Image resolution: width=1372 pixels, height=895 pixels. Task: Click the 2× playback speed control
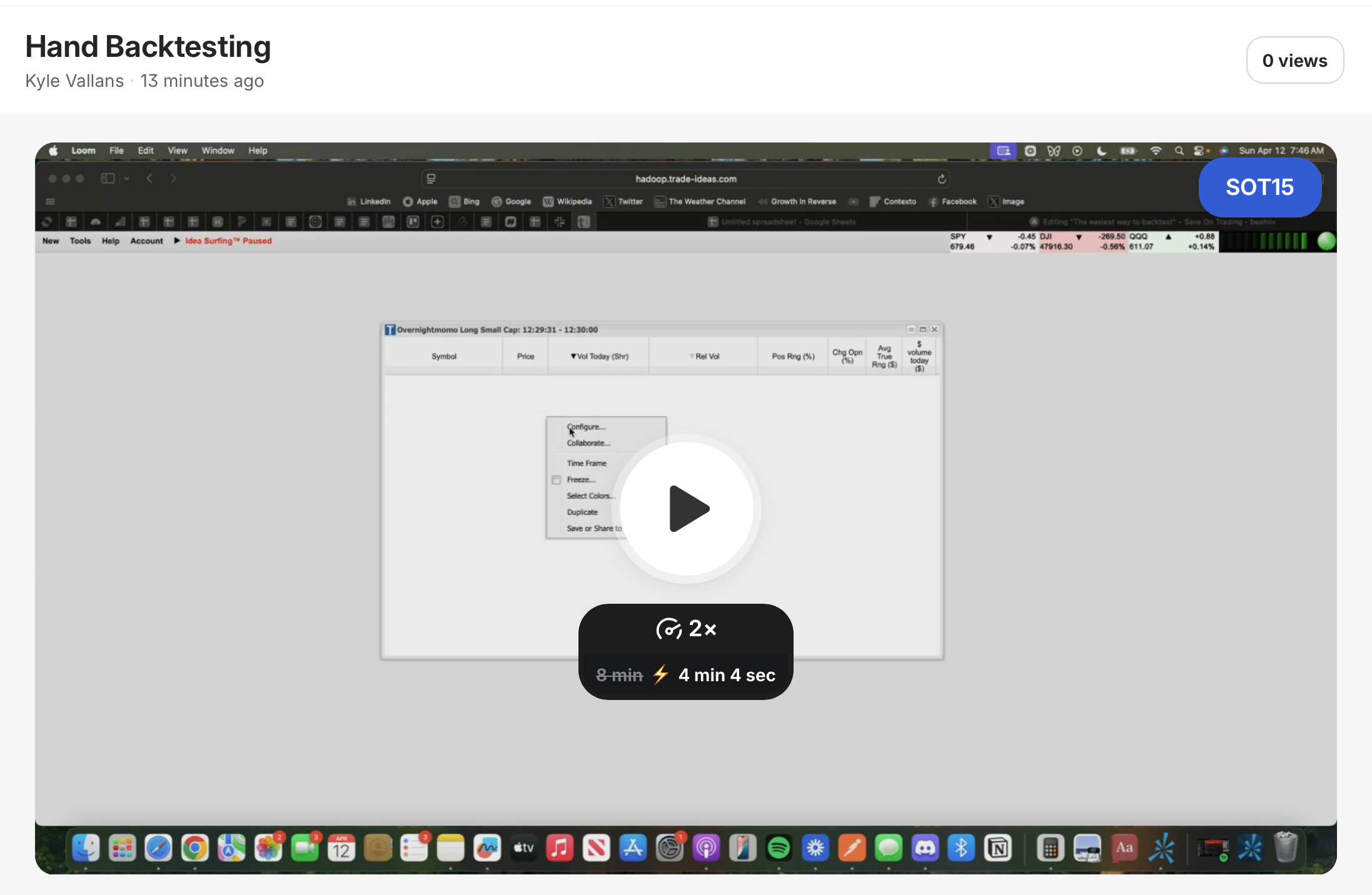(686, 629)
